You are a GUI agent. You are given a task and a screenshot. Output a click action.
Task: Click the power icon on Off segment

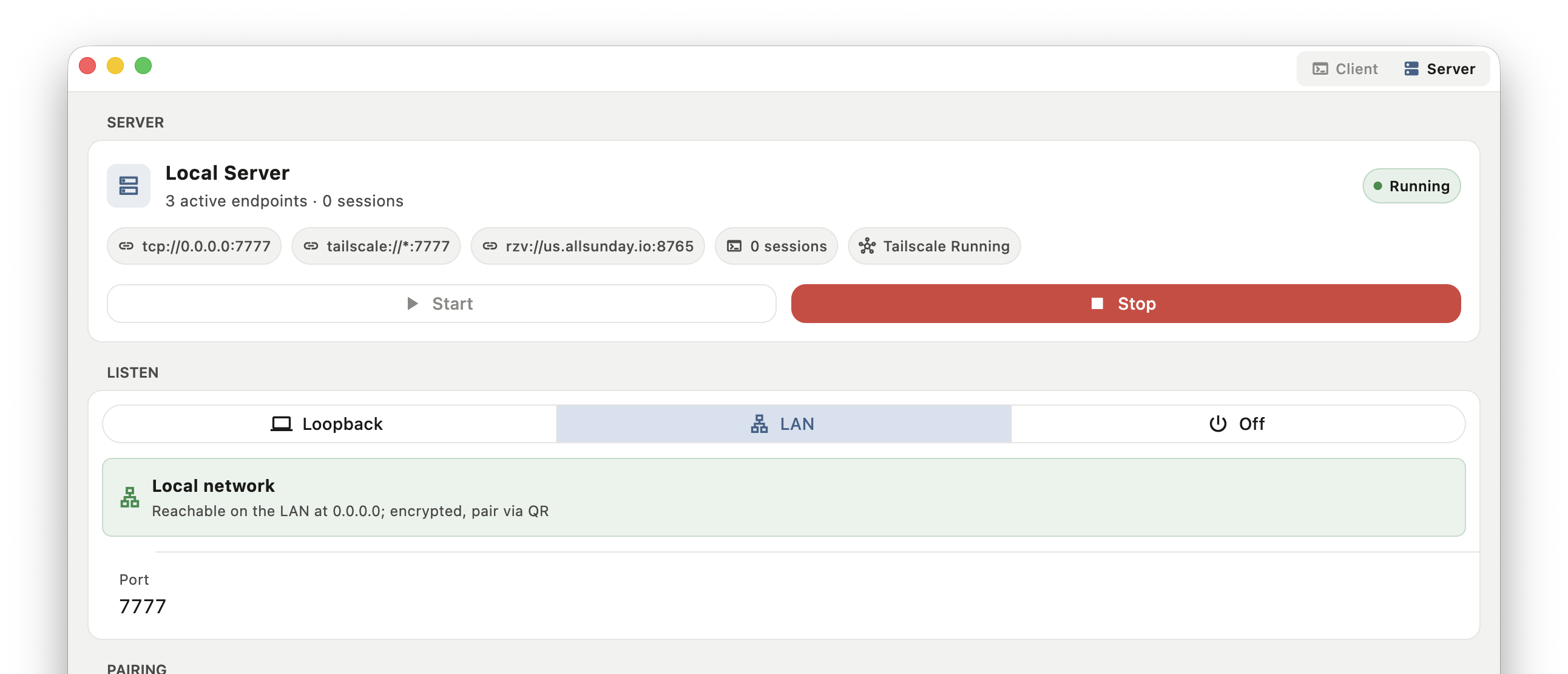tap(1217, 424)
